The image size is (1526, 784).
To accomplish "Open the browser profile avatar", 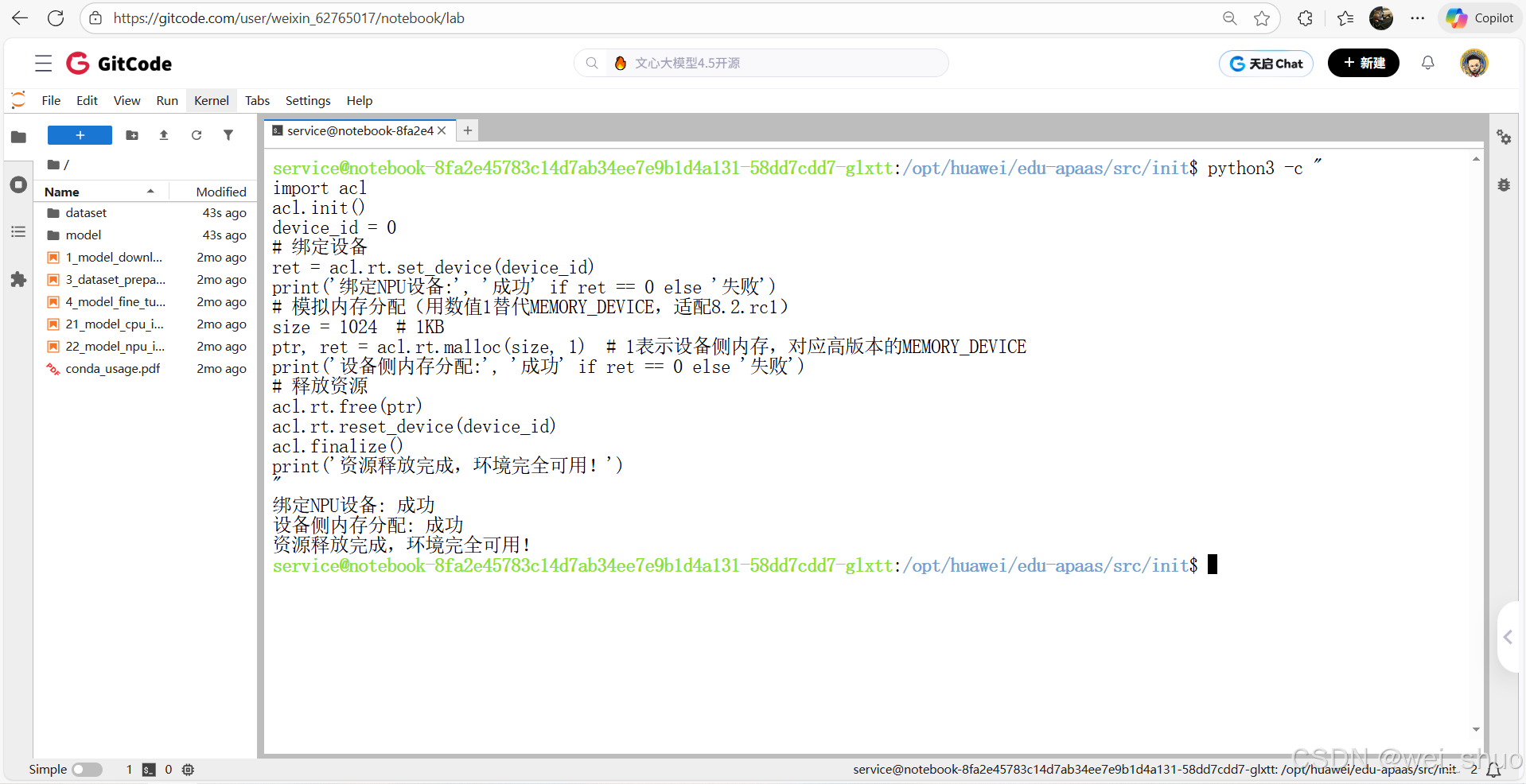I will (1381, 17).
